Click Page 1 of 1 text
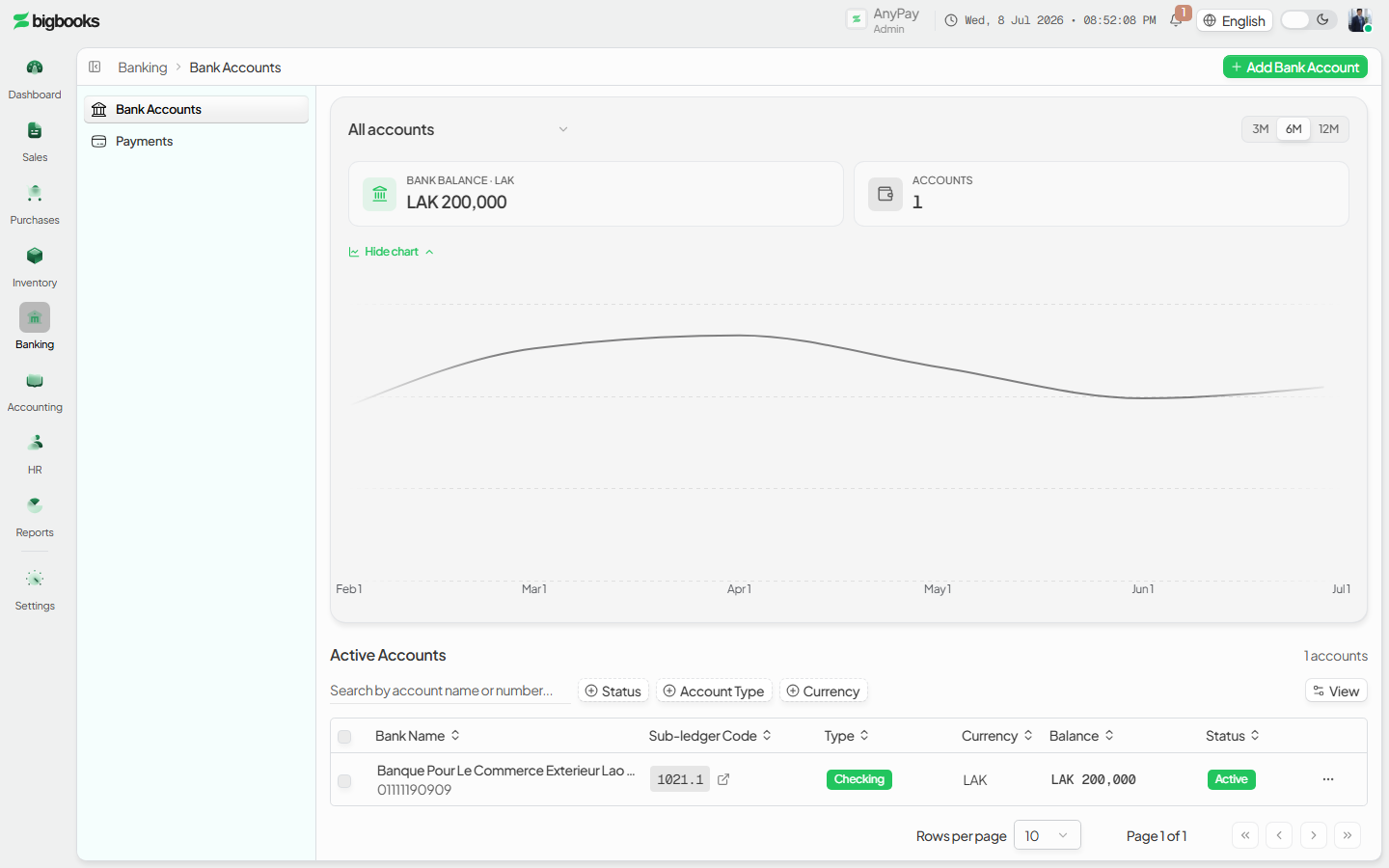The width and height of the screenshot is (1389, 868). [1157, 836]
